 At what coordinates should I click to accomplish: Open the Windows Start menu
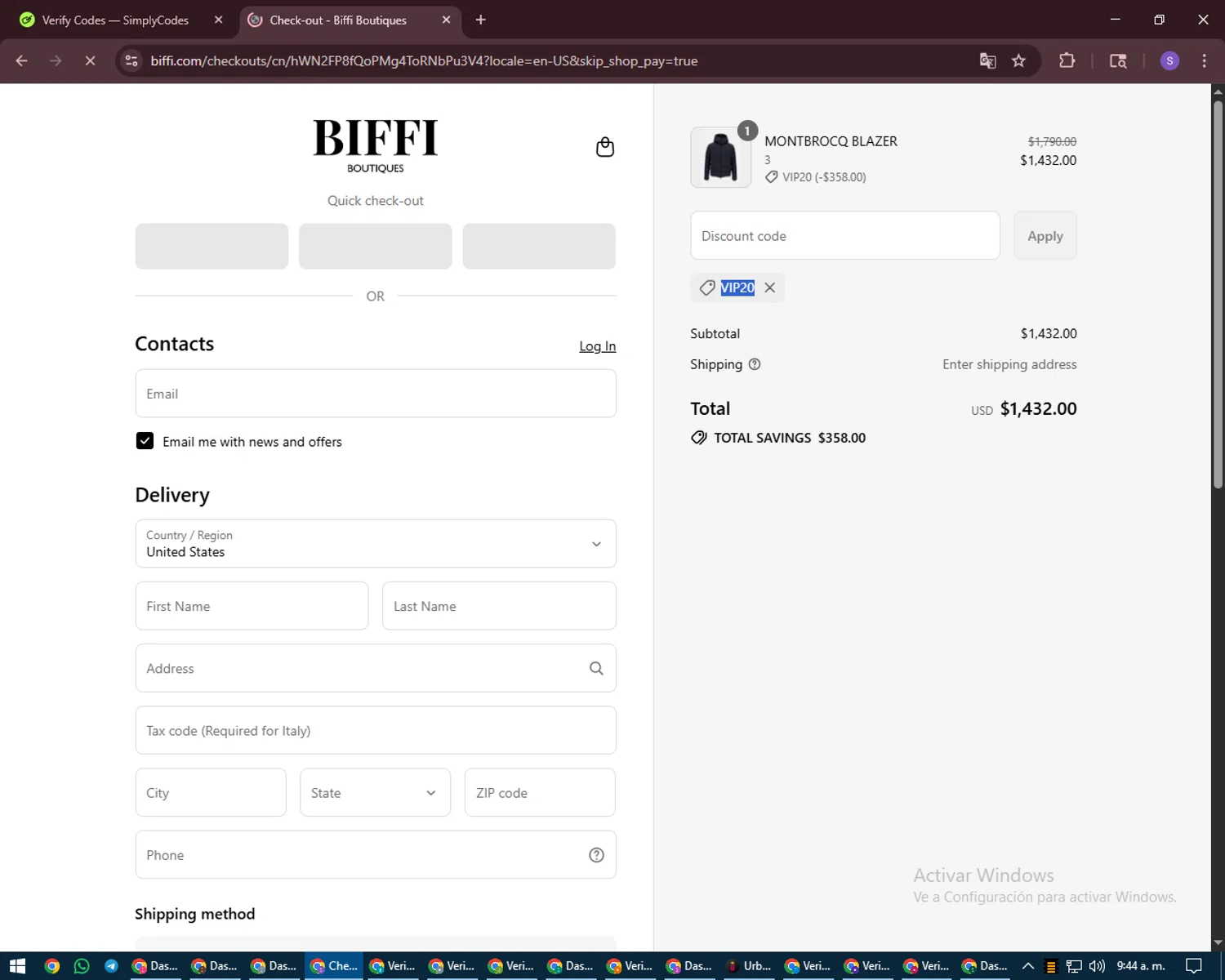[x=17, y=966]
